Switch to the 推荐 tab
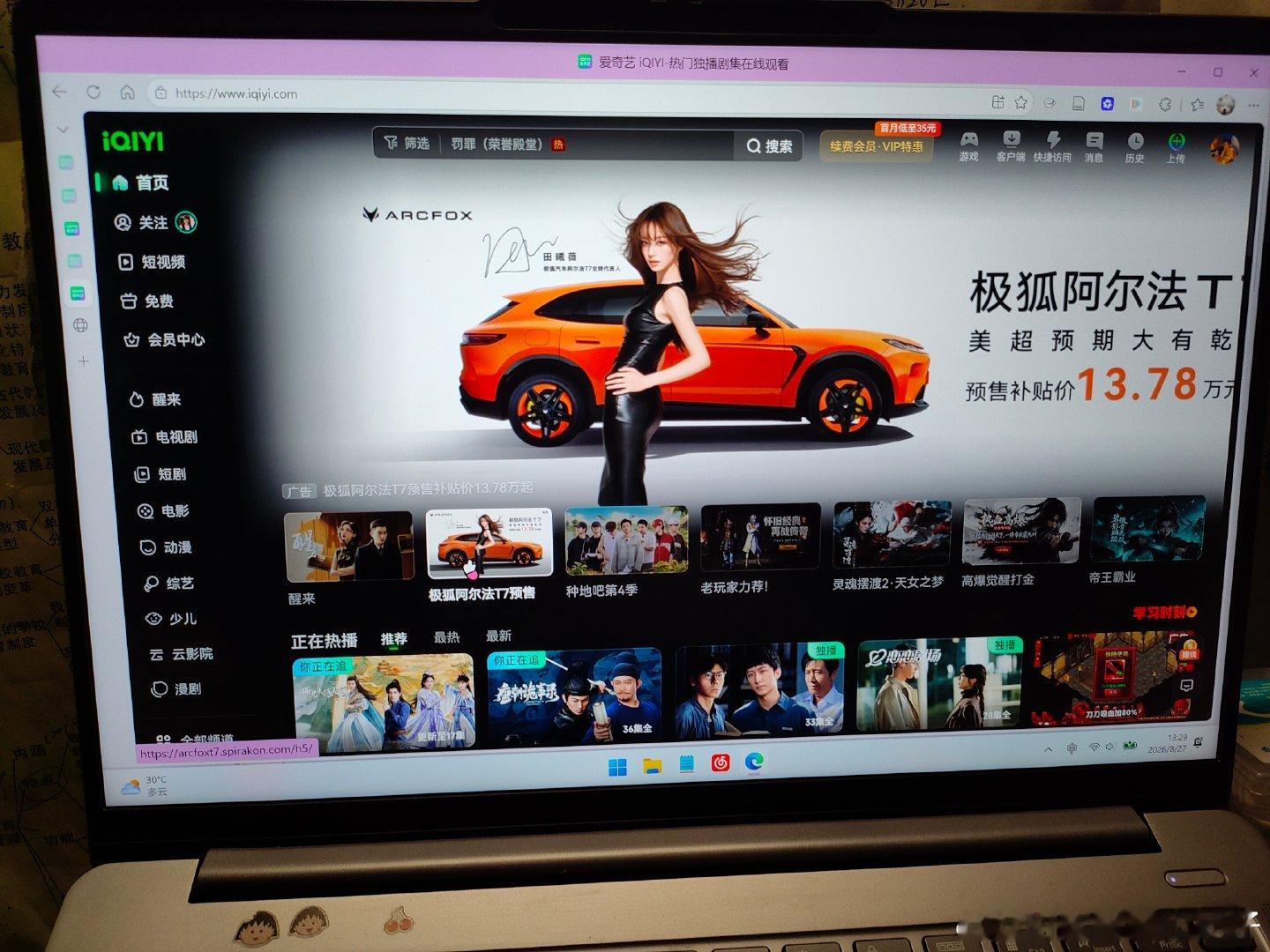Screen dimensions: 1270x952 [393, 639]
